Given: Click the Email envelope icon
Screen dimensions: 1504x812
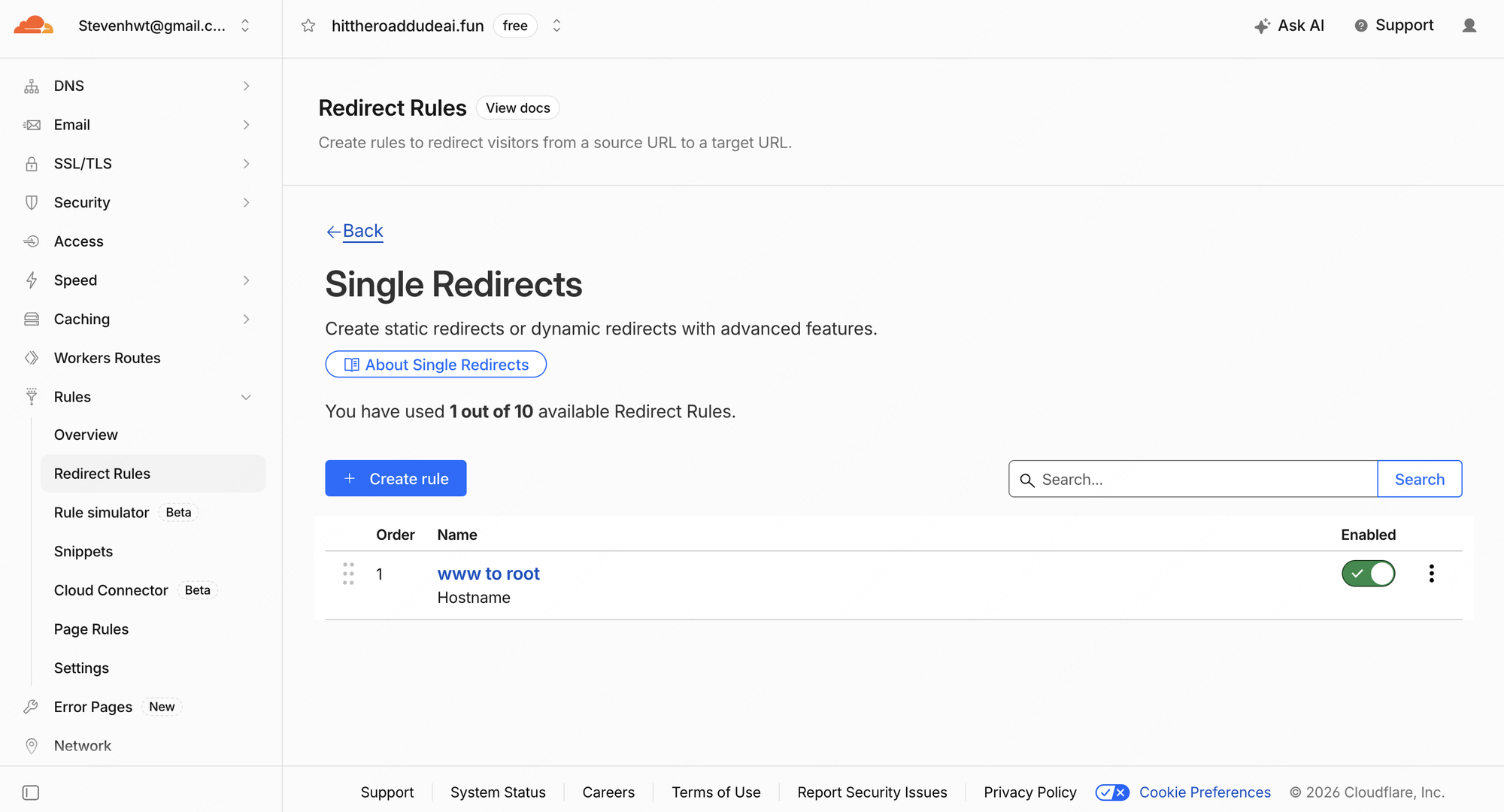Looking at the screenshot, I should pyautogui.click(x=32, y=125).
